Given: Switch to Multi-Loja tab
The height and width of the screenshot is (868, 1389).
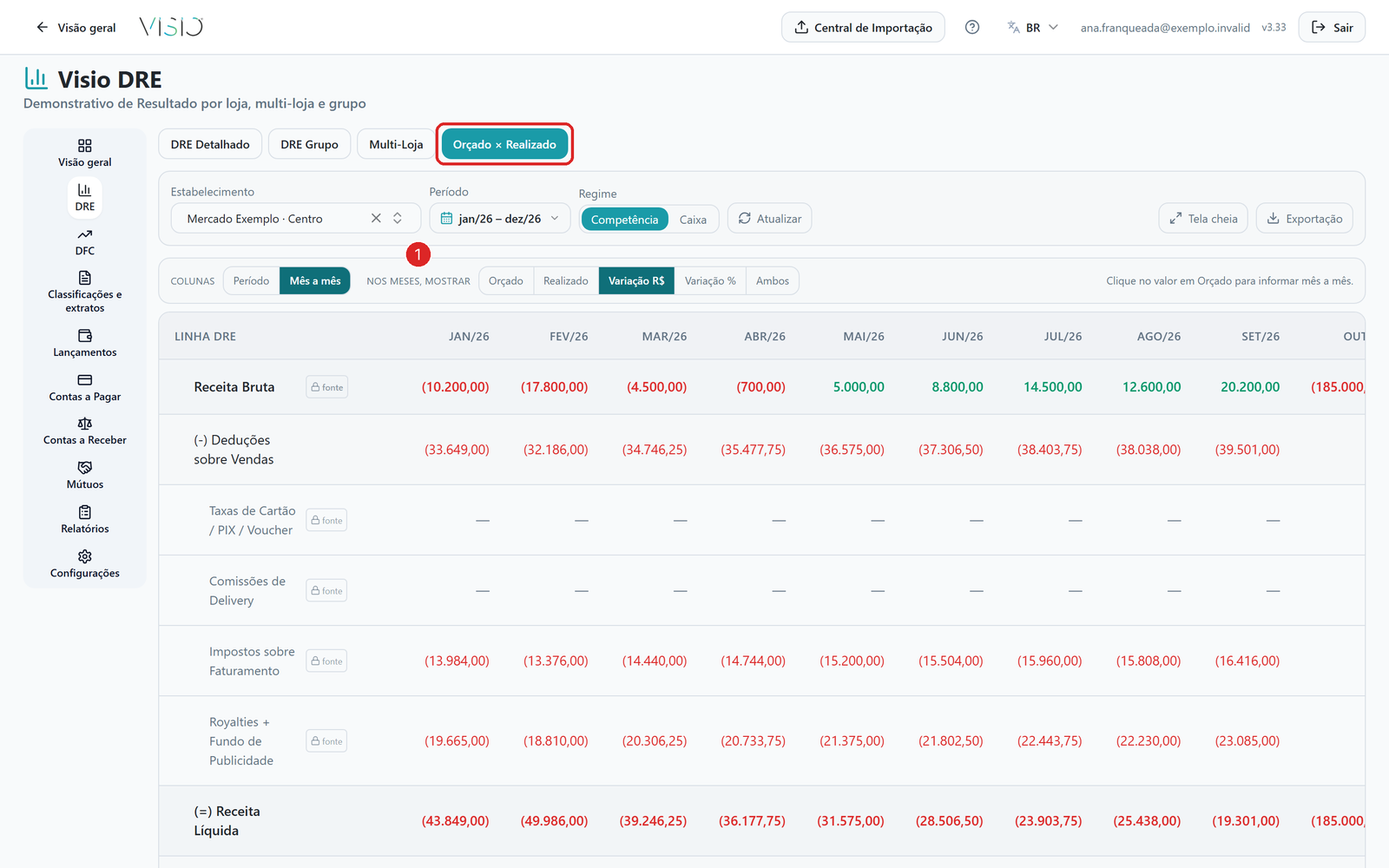Looking at the screenshot, I should [396, 144].
